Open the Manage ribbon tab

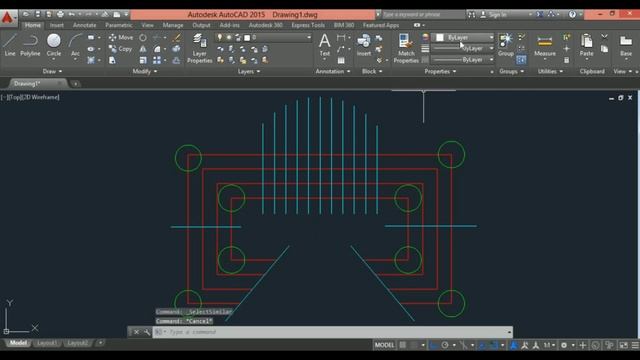(x=173, y=25)
